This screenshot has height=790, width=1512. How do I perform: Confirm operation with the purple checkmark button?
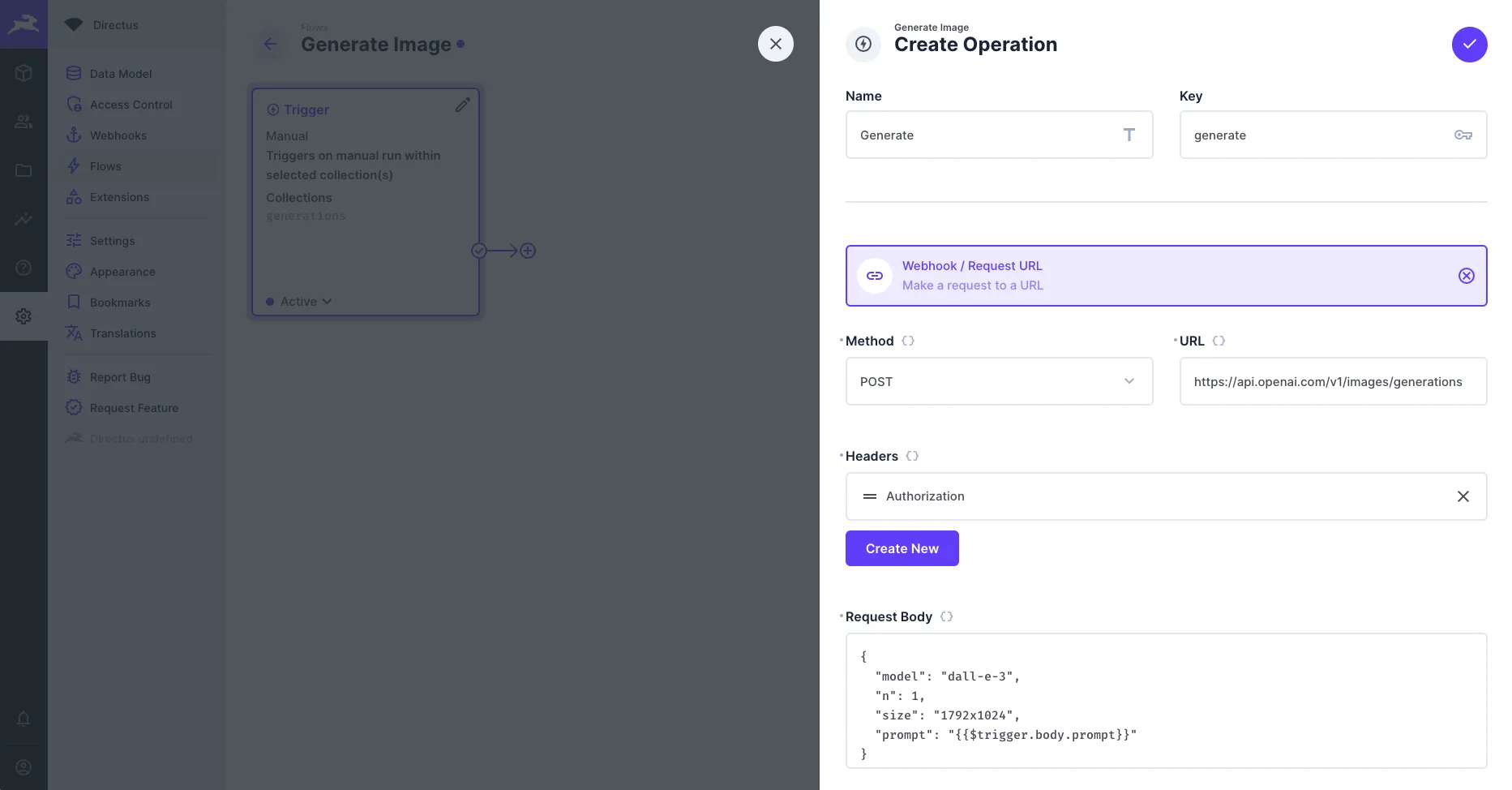(x=1469, y=45)
